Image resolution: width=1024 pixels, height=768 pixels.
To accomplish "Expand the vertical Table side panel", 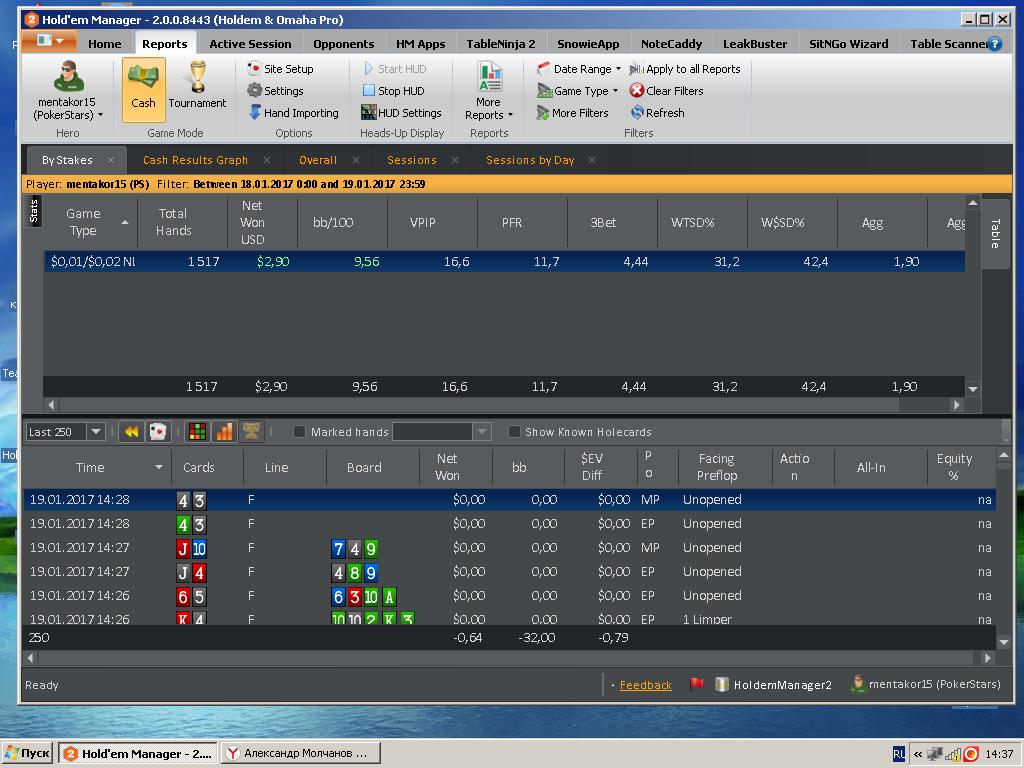I will [995, 233].
